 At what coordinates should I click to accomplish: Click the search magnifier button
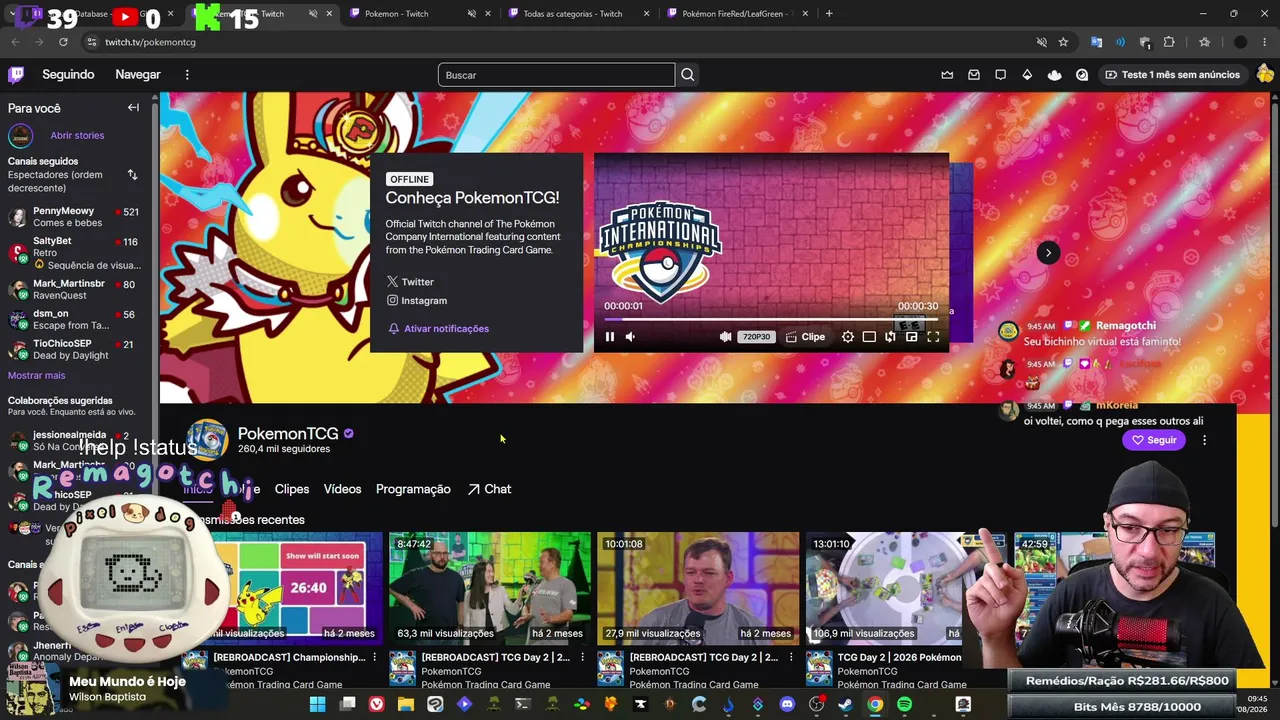687,75
